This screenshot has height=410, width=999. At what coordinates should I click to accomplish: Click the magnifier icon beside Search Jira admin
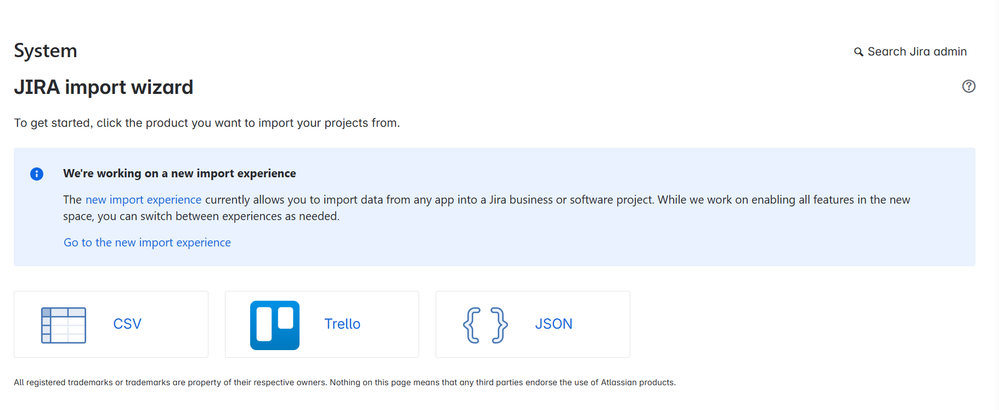coord(858,52)
